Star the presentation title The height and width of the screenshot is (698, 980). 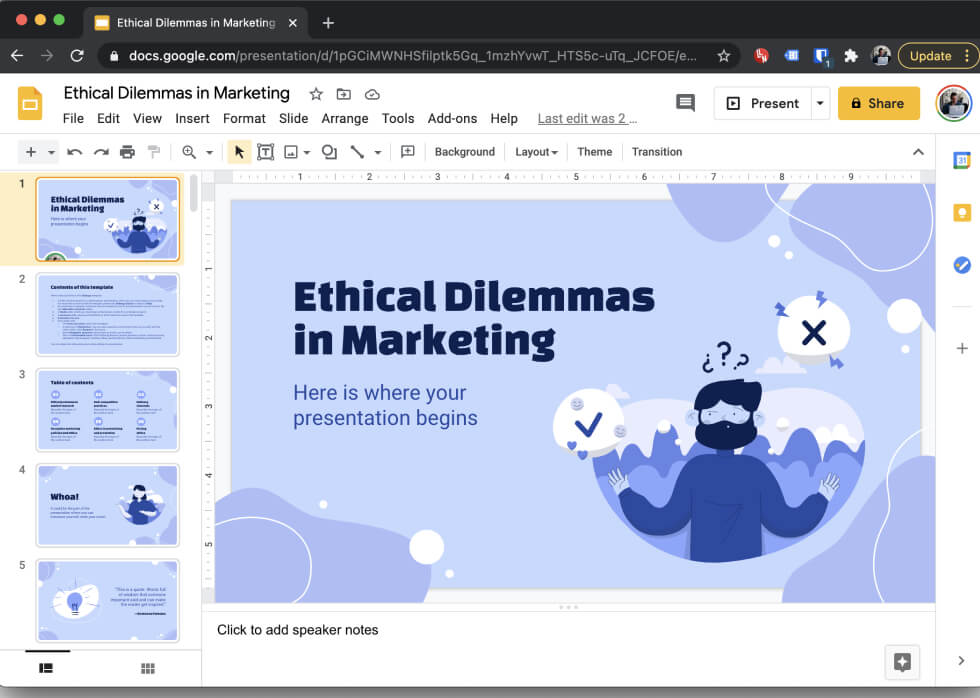[x=316, y=94]
